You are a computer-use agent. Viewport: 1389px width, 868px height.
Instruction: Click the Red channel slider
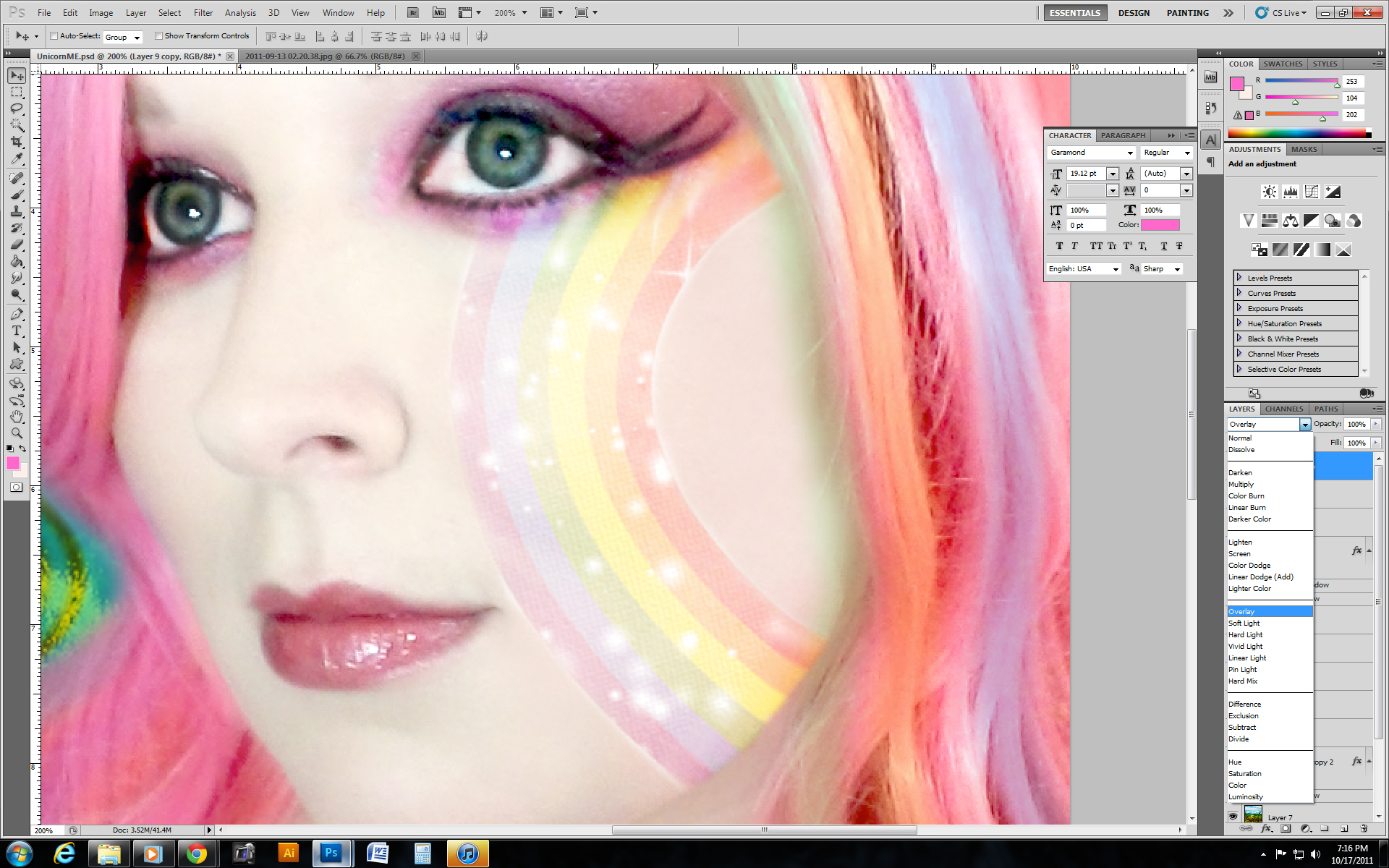click(x=1301, y=81)
